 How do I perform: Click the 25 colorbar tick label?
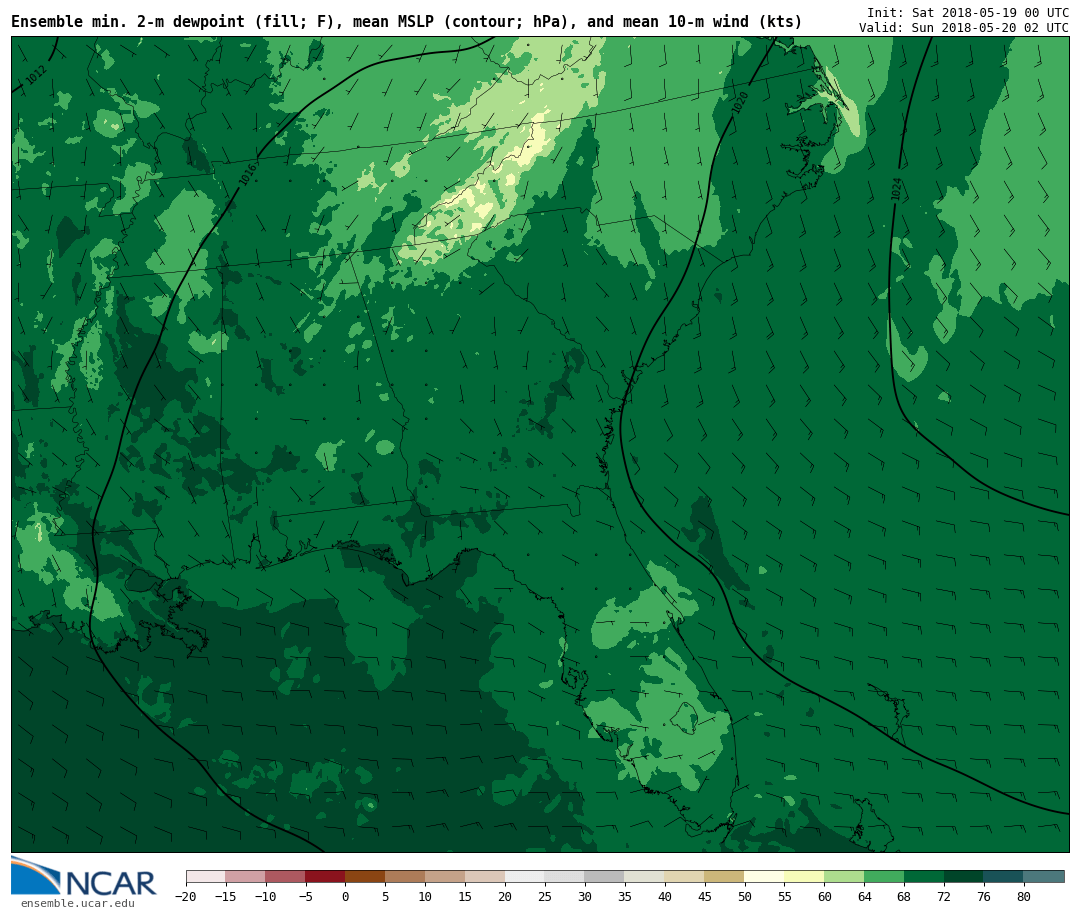pos(545,896)
